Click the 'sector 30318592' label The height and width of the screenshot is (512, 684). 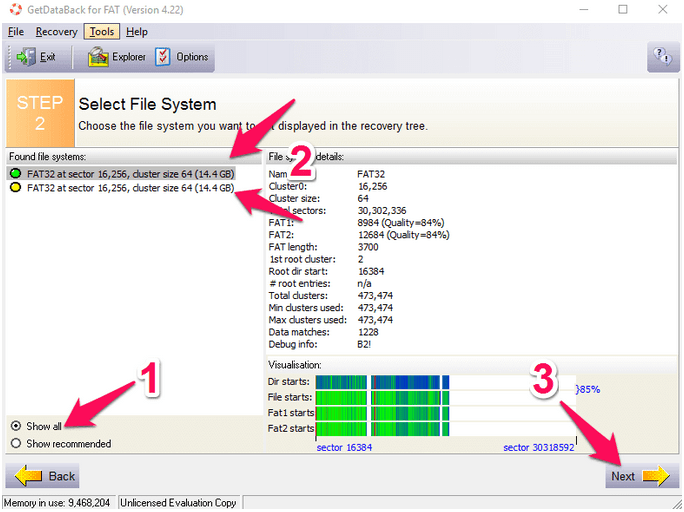coord(539,447)
